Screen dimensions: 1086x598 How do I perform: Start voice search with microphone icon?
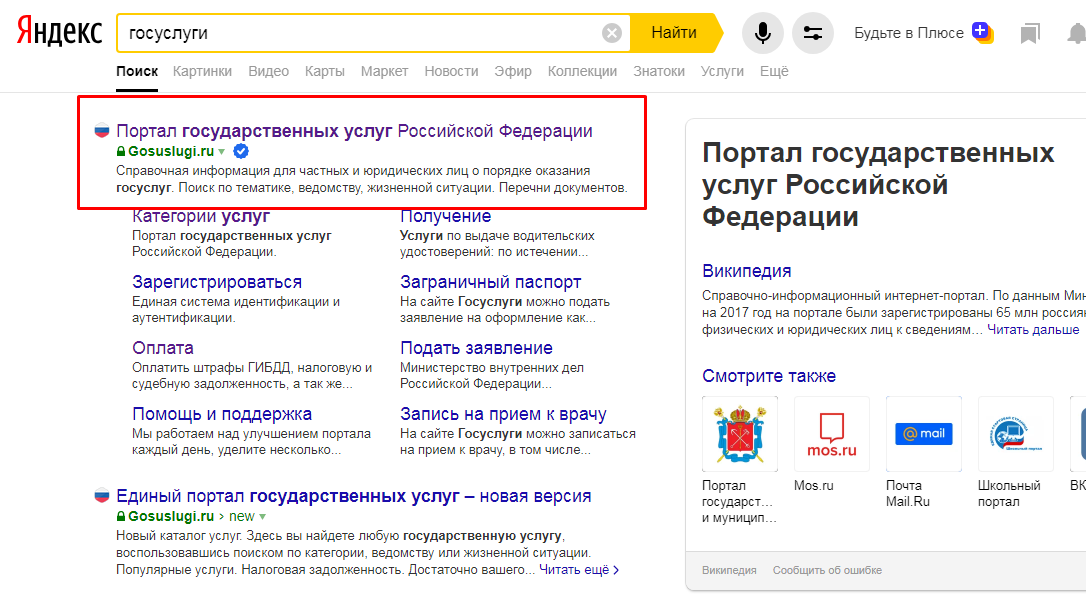click(x=763, y=33)
